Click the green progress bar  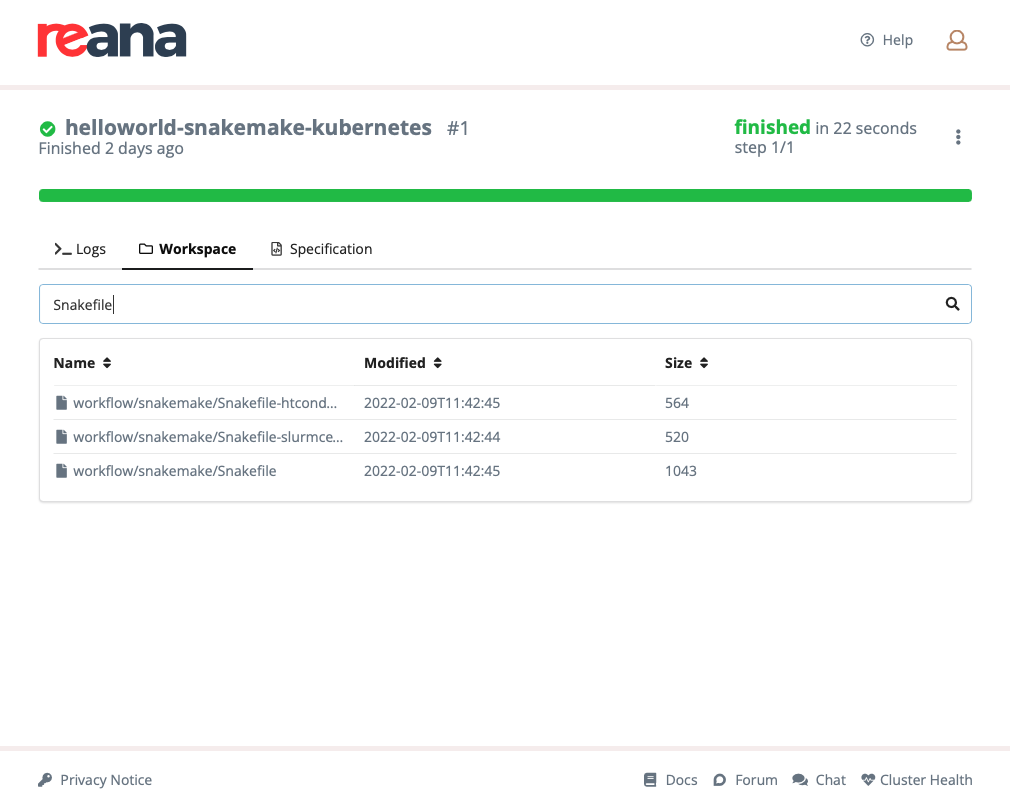point(505,195)
